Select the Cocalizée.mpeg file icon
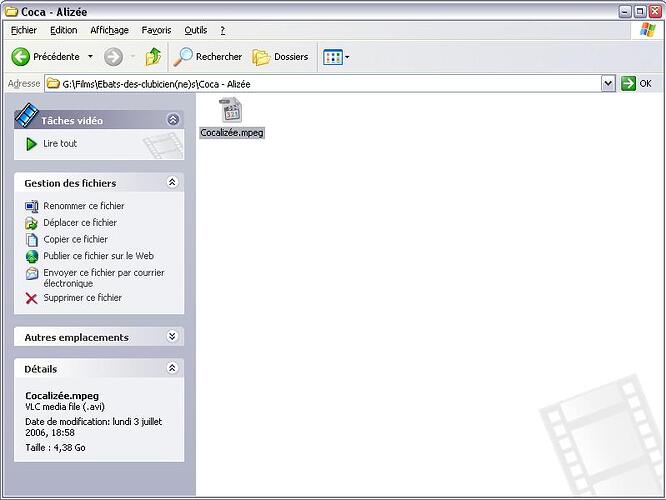 coord(231,110)
